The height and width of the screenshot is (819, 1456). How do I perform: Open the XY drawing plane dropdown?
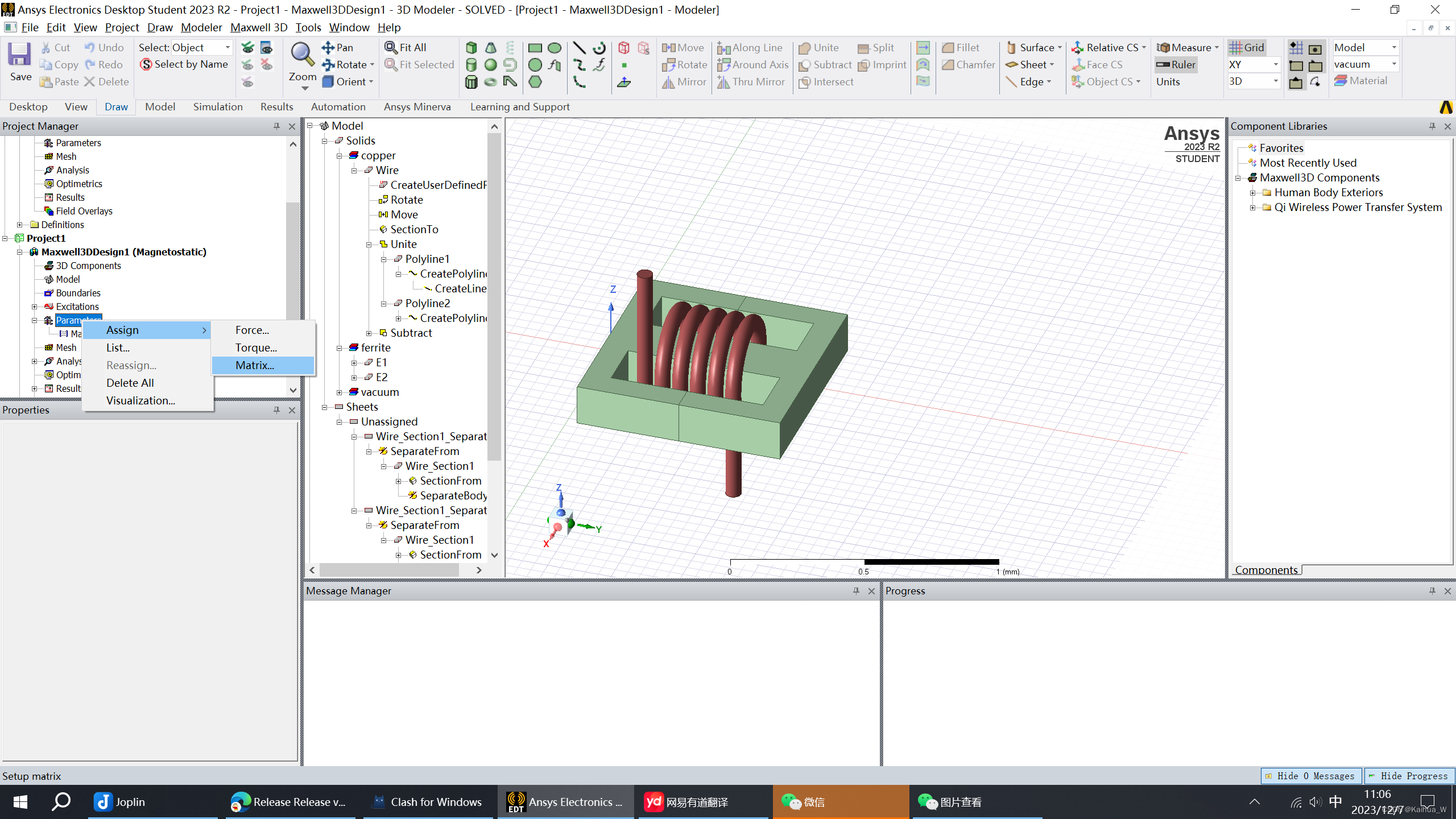(1275, 64)
